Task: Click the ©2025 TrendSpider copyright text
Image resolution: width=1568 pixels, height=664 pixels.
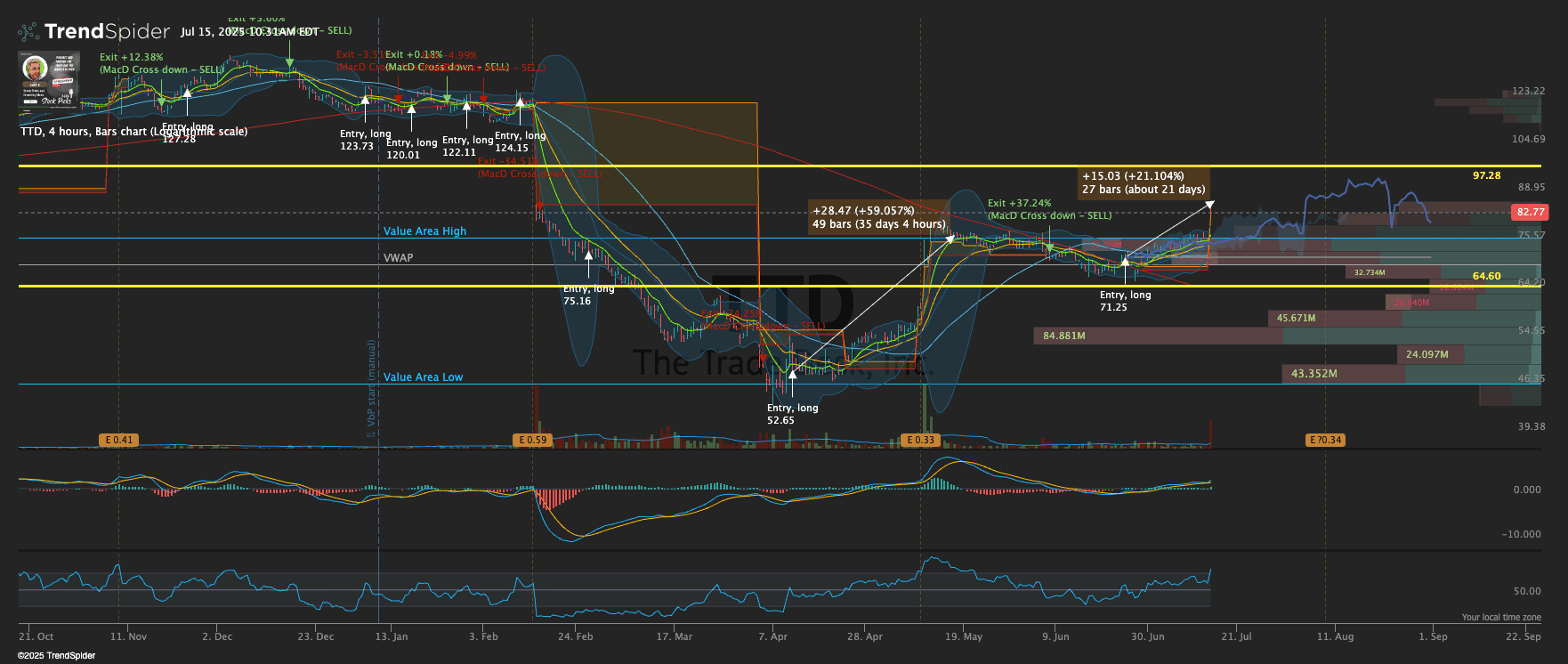Action: (57, 656)
